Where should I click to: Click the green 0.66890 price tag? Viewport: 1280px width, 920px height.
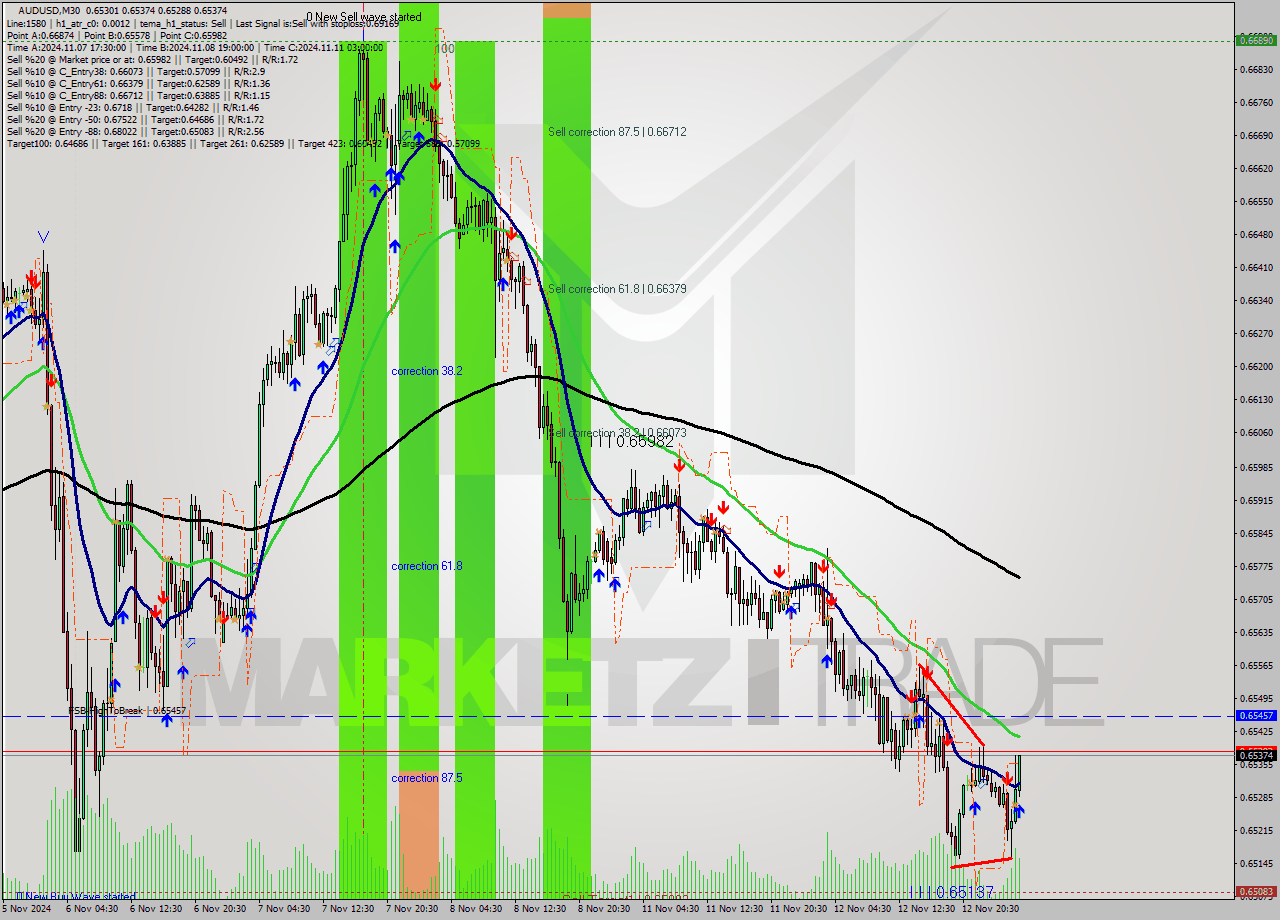[x=1256, y=41]
